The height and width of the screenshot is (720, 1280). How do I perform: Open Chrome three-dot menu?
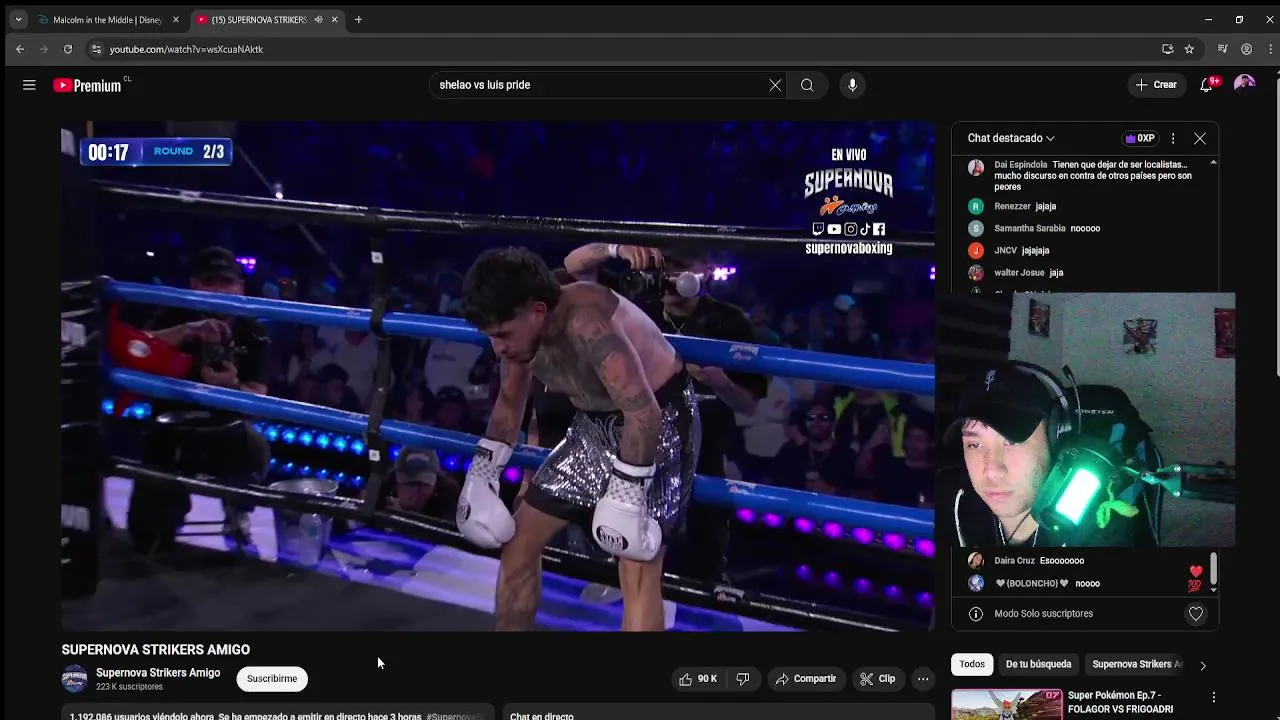(1270, 49)
